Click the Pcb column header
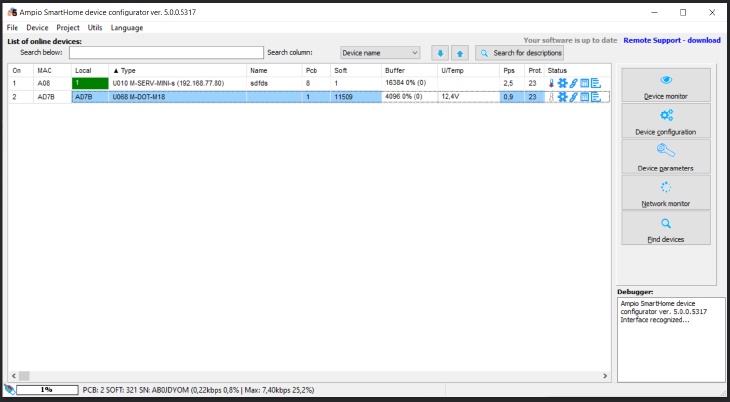Screen dimensions: 730x402 (x=316, y=70)
